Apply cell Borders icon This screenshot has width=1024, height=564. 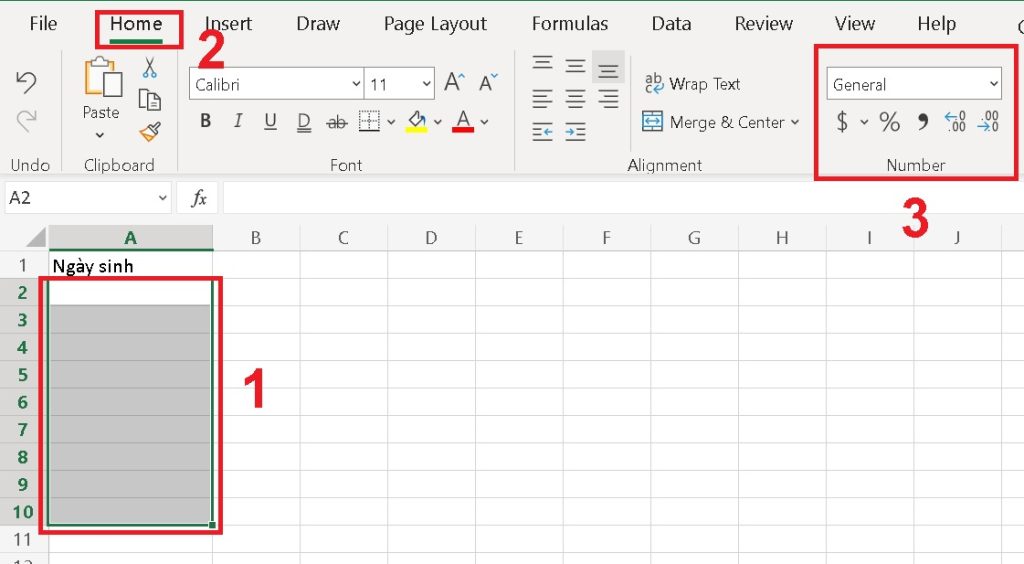[369, 121]
